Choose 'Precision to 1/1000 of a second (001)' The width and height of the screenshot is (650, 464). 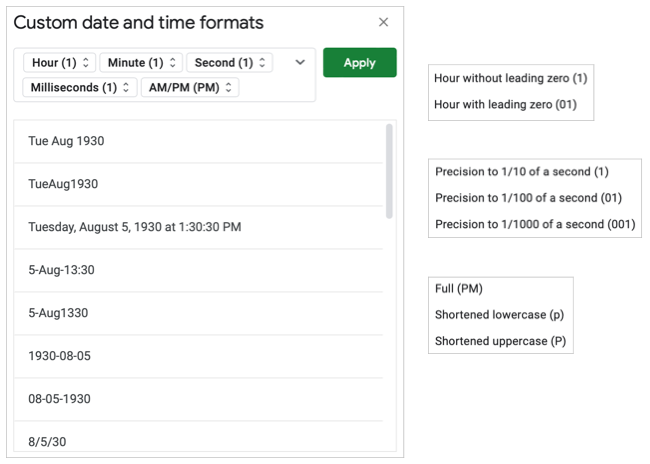(534, 224)
